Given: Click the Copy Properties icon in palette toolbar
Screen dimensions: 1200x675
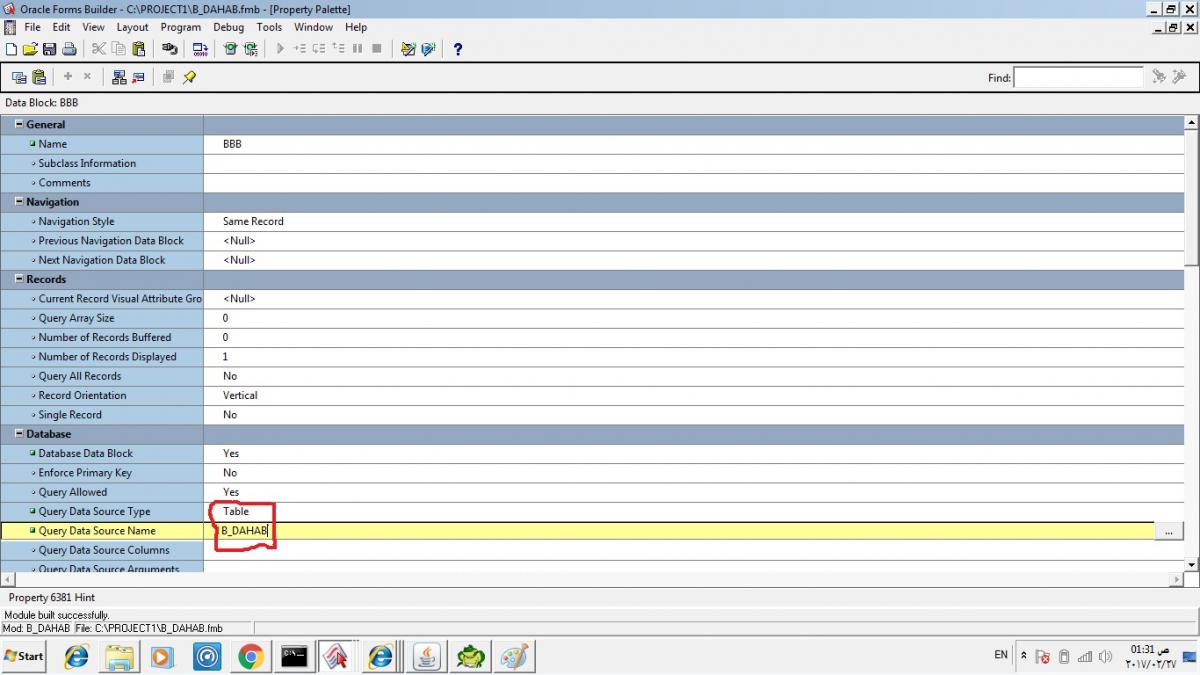Looking at the screenshot, I should point(19,77).
